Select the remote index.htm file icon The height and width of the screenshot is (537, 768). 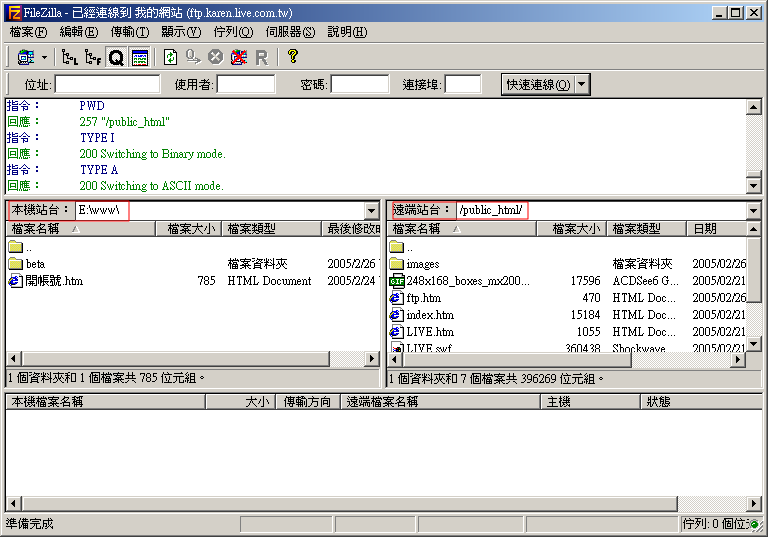pyautogui.click(x=396, y=315)
